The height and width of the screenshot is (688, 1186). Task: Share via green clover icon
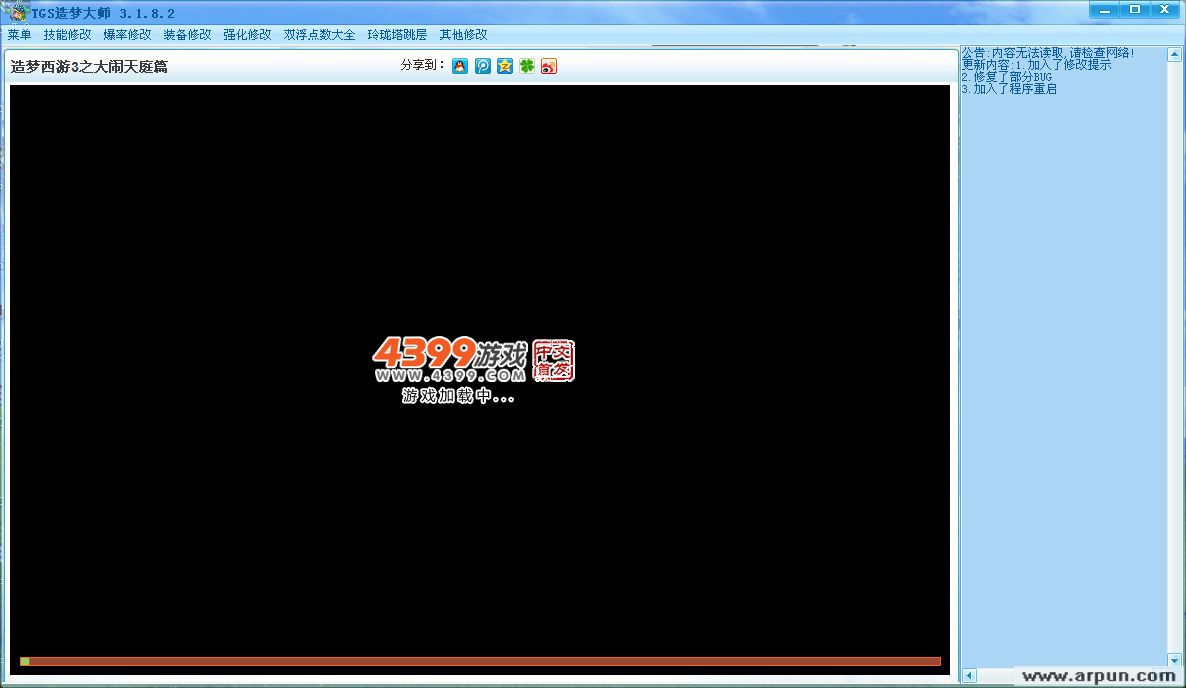coord(527,67)
